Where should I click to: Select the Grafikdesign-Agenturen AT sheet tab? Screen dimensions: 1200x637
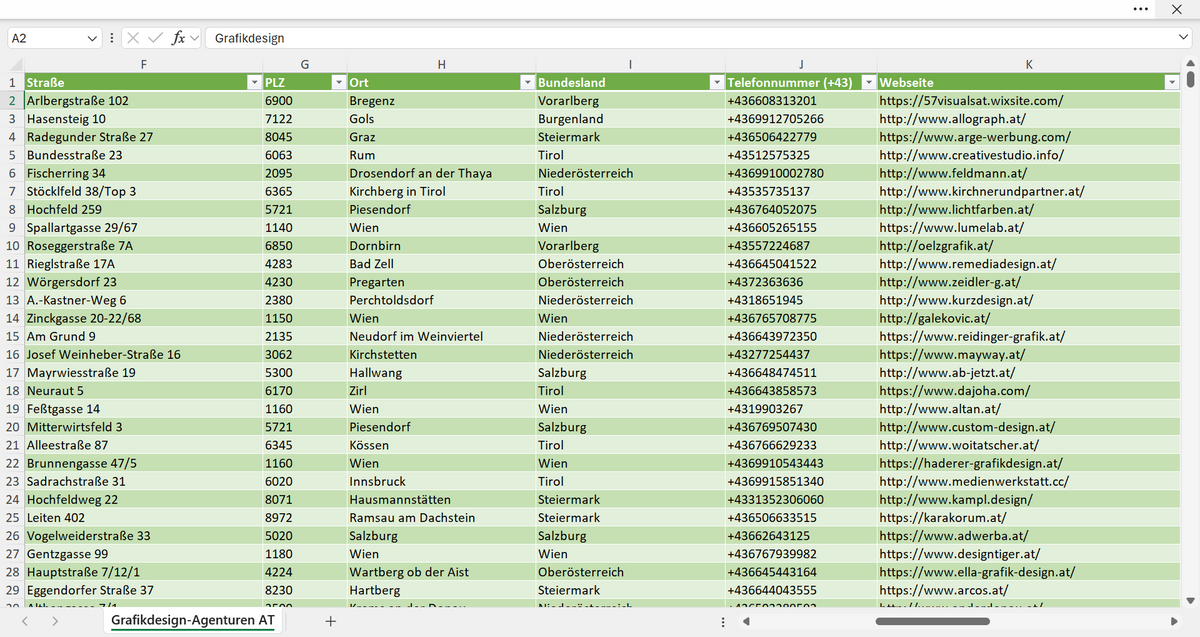point(193,621)
